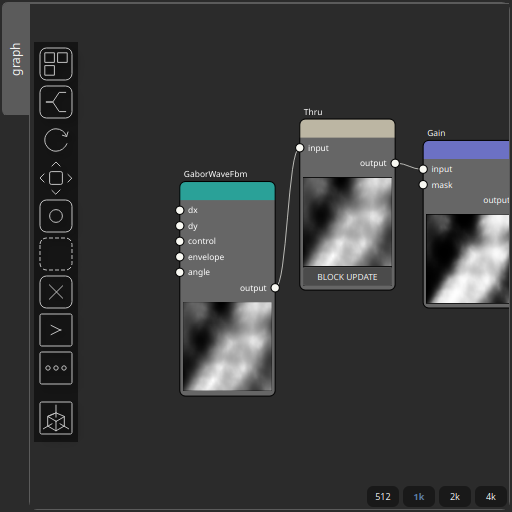Click the circular reload arrow icon
Image resolution: width=512 pixels, height=512 pixels.
pyautogui.click(x=56, y=140)
